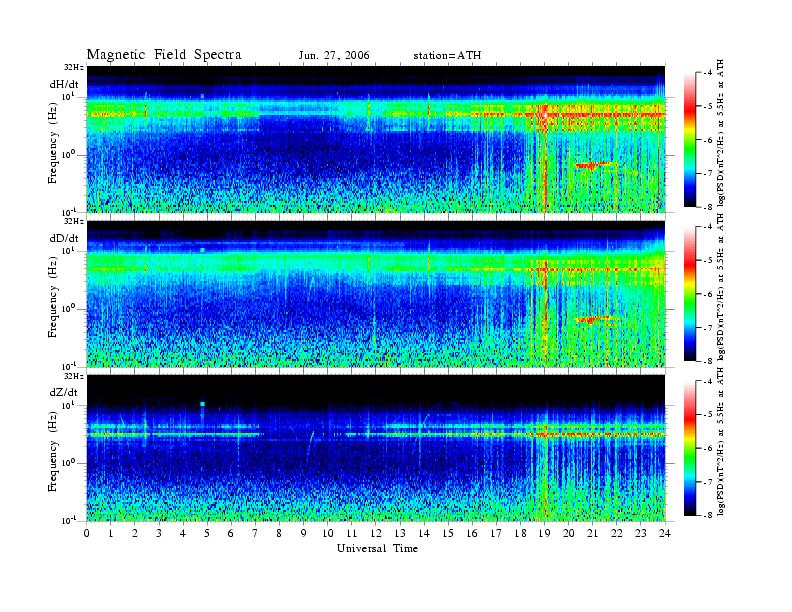Click the cyan square near 5 UT in dZ/dt
The image size is (792, 612).
pyautogui.click(x=203, y=404)
